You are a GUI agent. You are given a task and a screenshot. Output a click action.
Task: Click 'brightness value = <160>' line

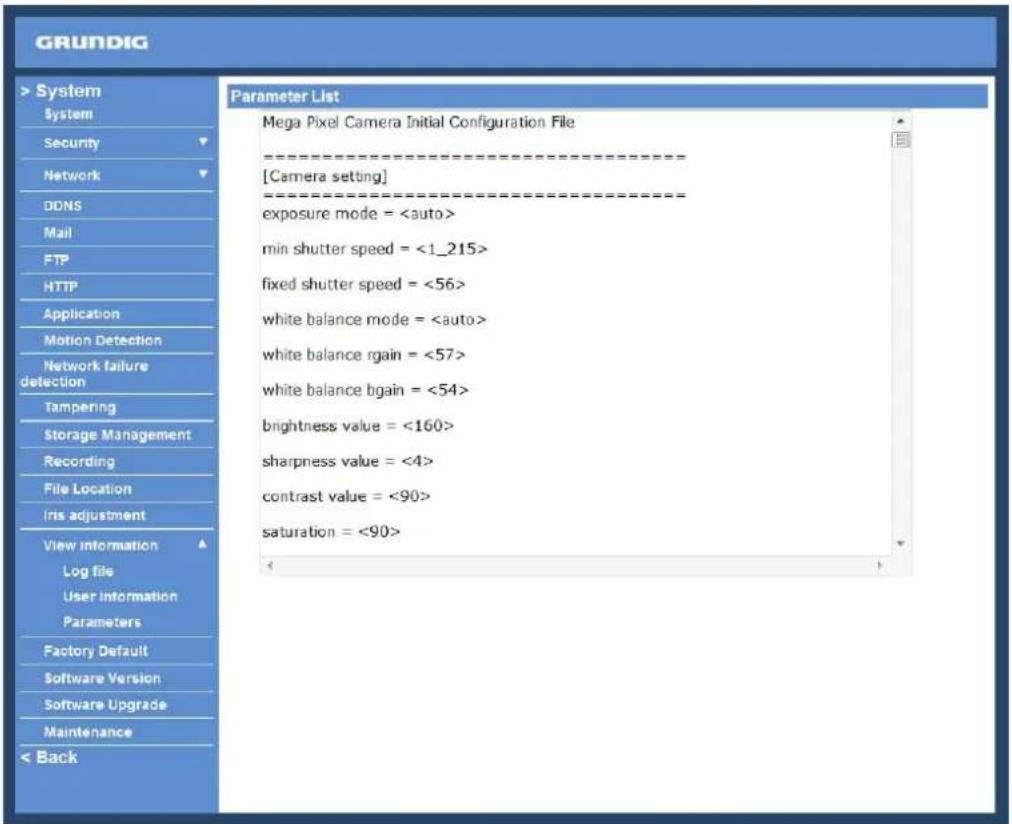358,426
